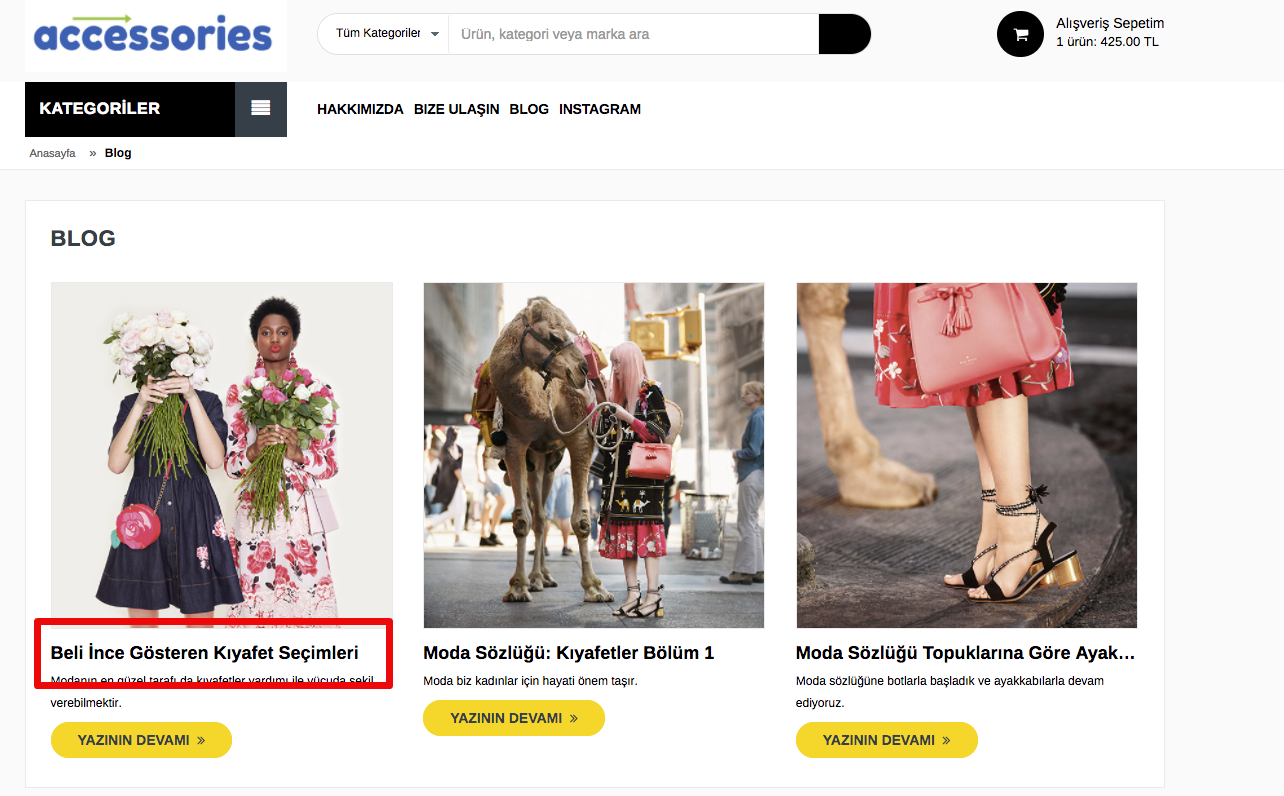Toggle the categories hamburger menu icon
Screen dimensions: 1284x796
click(261, 109)
